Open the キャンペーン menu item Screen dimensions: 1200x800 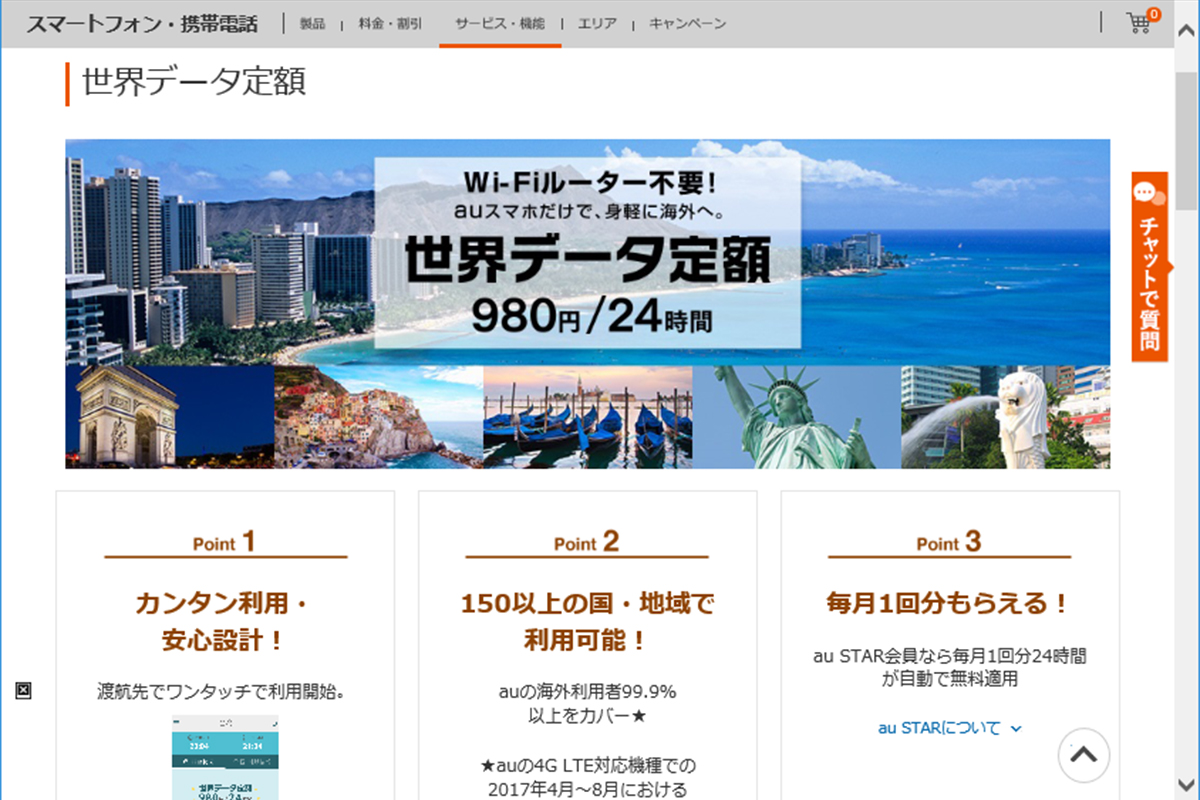[x=687, y=24]
